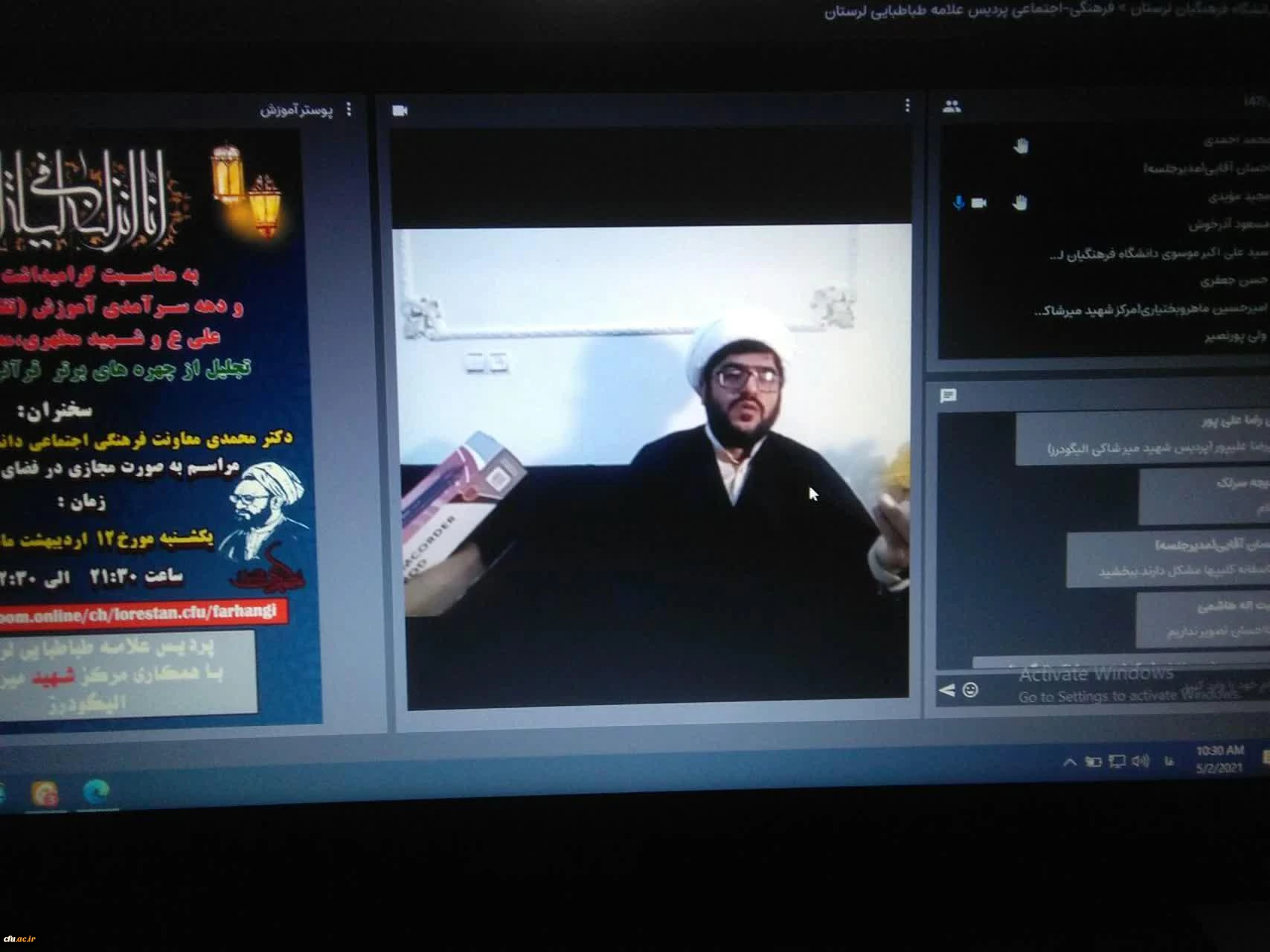This screenshot has height=952, width=1270.
Task: Click the taskbar clock showing 10:30 AM
Action: (1219, 759)
